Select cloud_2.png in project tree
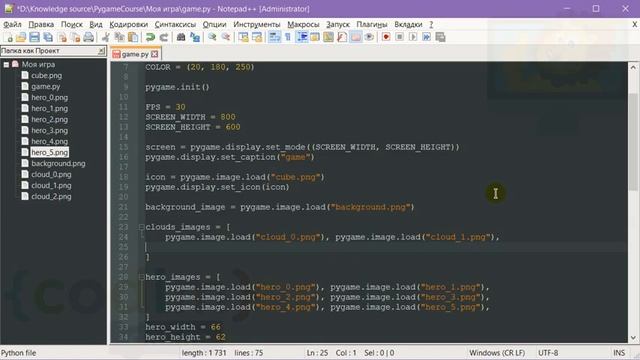 click(x=51, y=197)
